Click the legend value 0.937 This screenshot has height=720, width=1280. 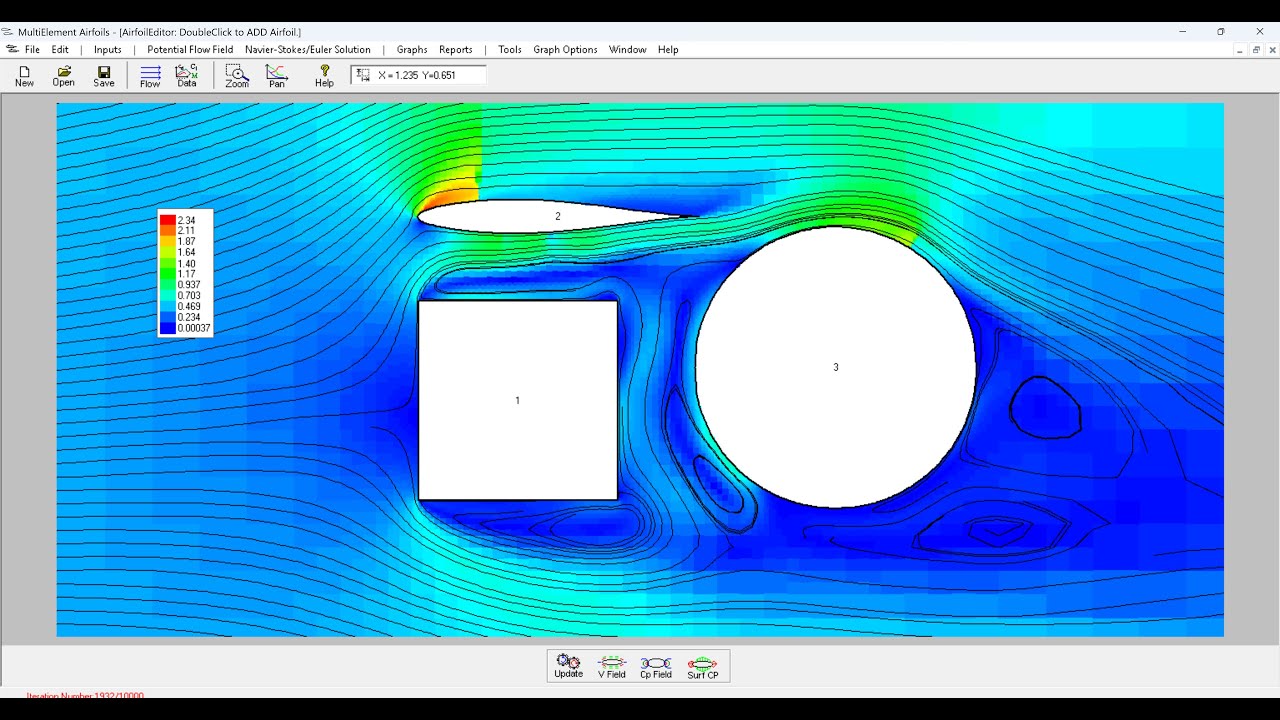pyautogui.click(x=189, y=285)
